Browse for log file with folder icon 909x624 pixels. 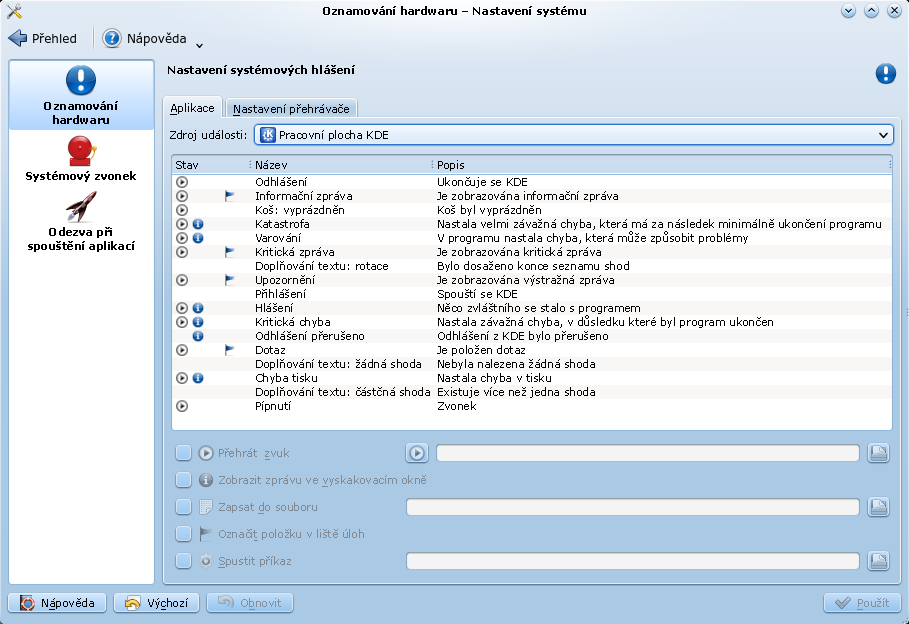878,507
